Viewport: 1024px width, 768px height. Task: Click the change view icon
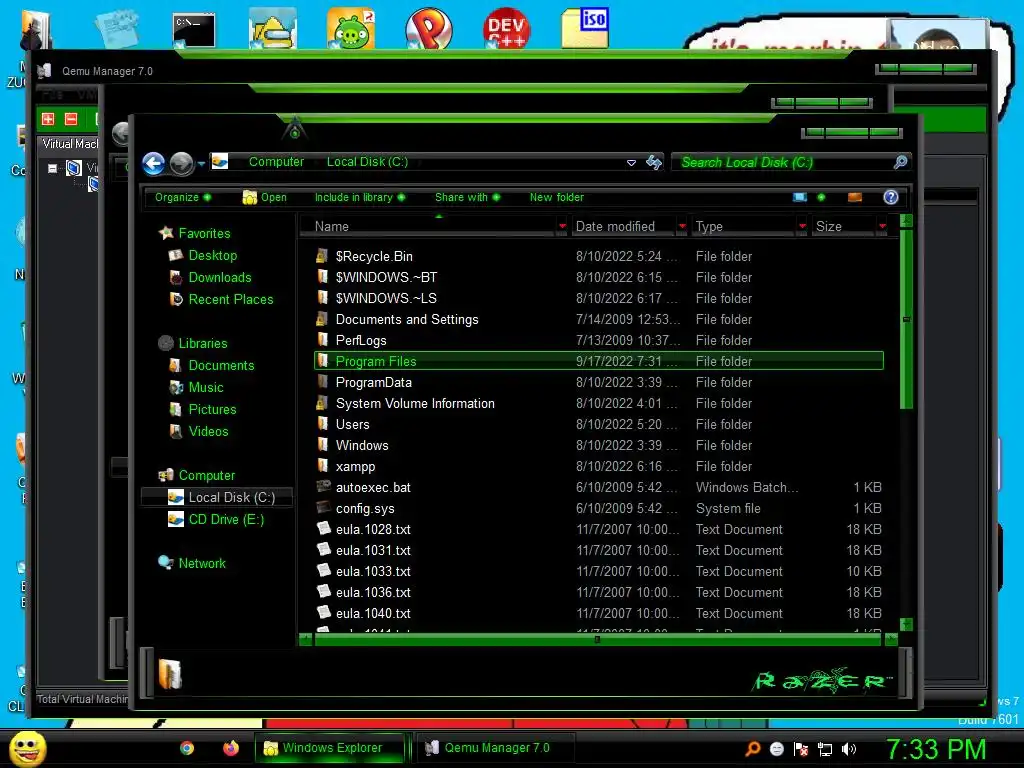tap(800, 197)
